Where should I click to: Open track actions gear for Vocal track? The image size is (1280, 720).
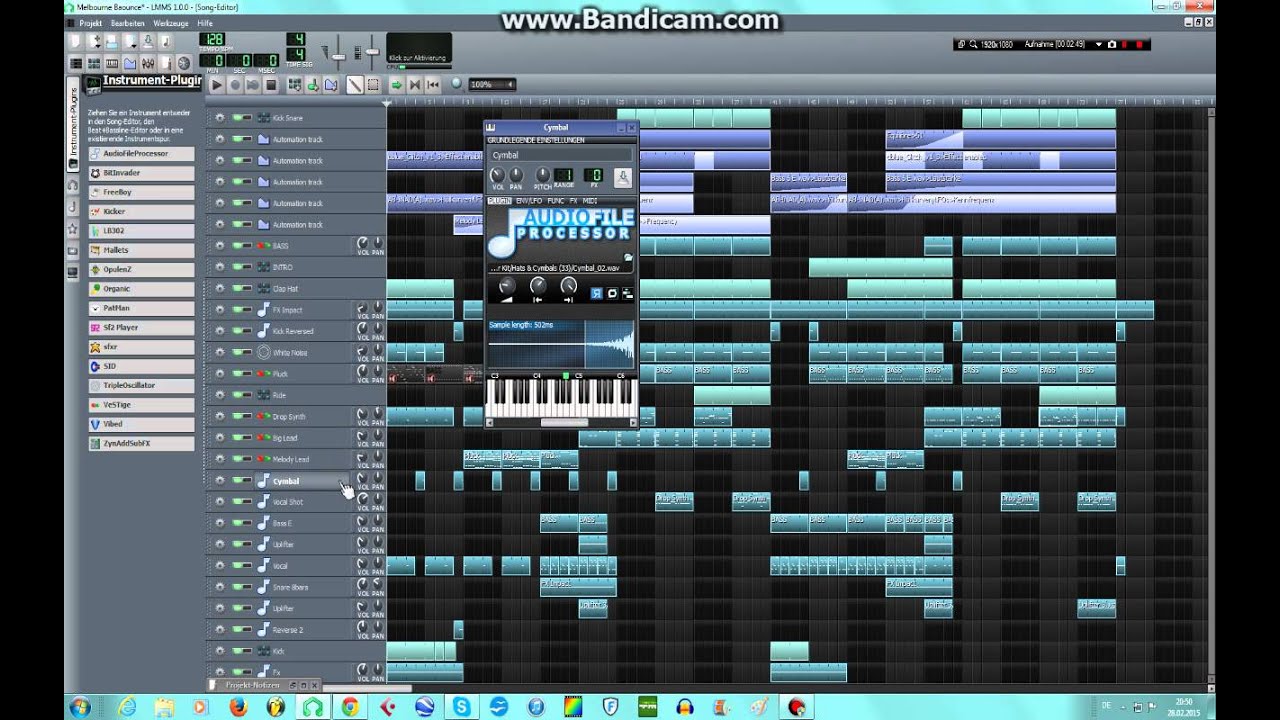tap(219, 565)
